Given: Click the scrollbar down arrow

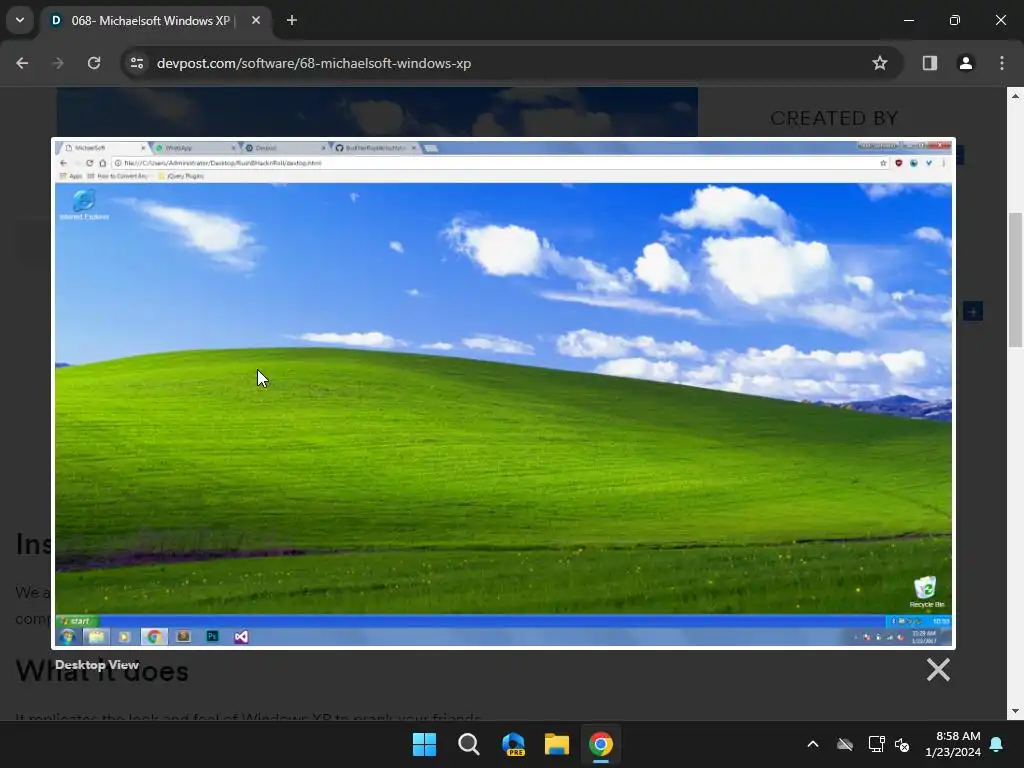Looking at the screenshot, I should pos(1015,711).
